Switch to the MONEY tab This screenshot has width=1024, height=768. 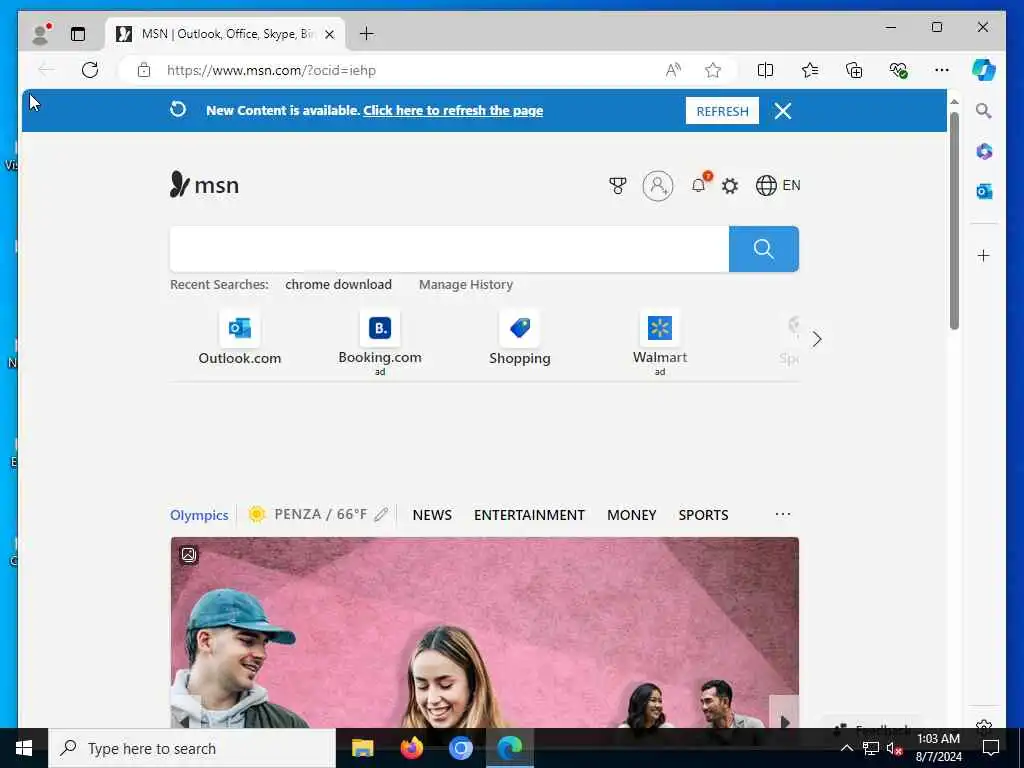[632, 515]
